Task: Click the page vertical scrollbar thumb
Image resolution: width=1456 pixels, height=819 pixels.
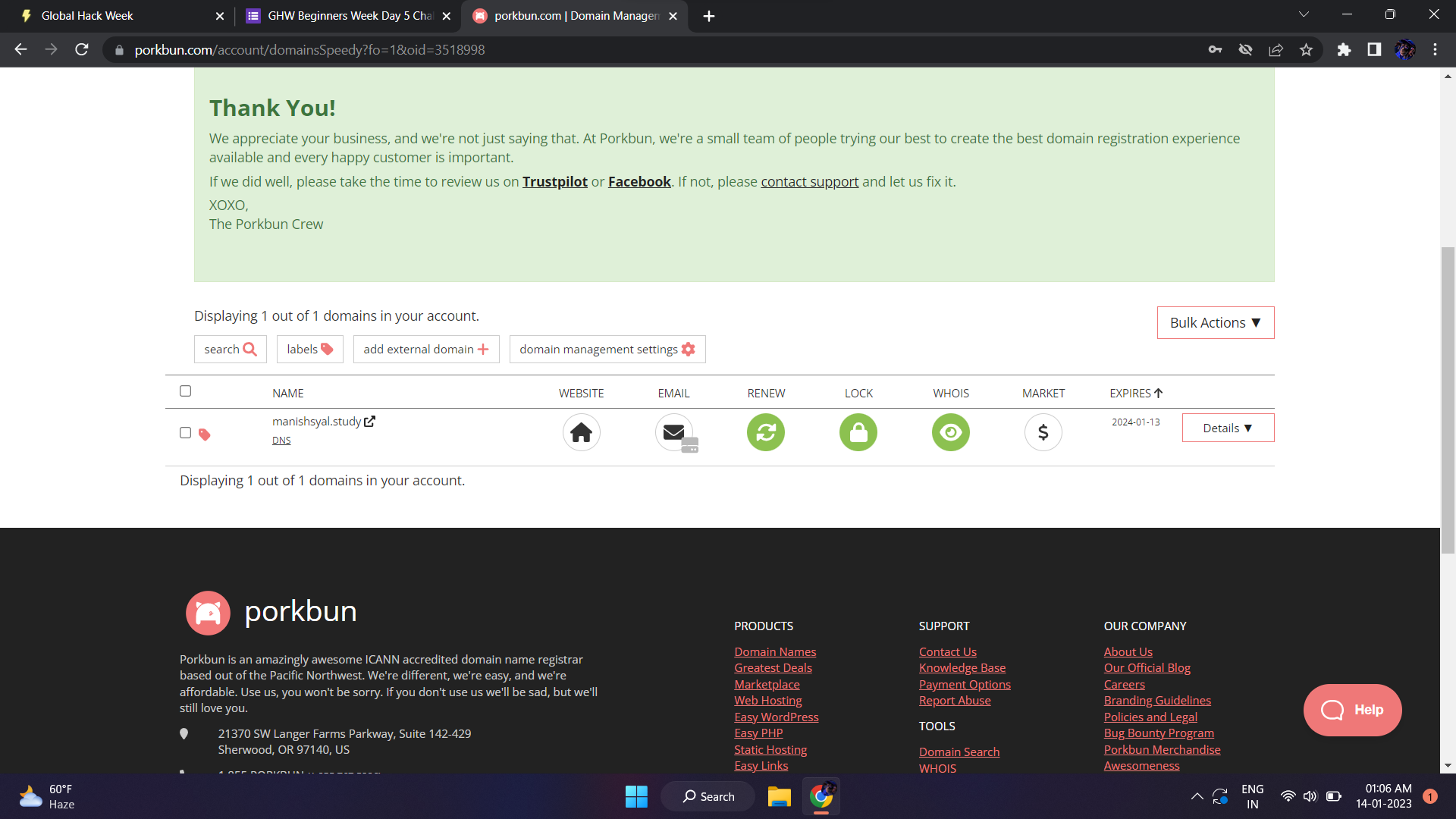Action: pyautogui.click(x=1448, y=400)
